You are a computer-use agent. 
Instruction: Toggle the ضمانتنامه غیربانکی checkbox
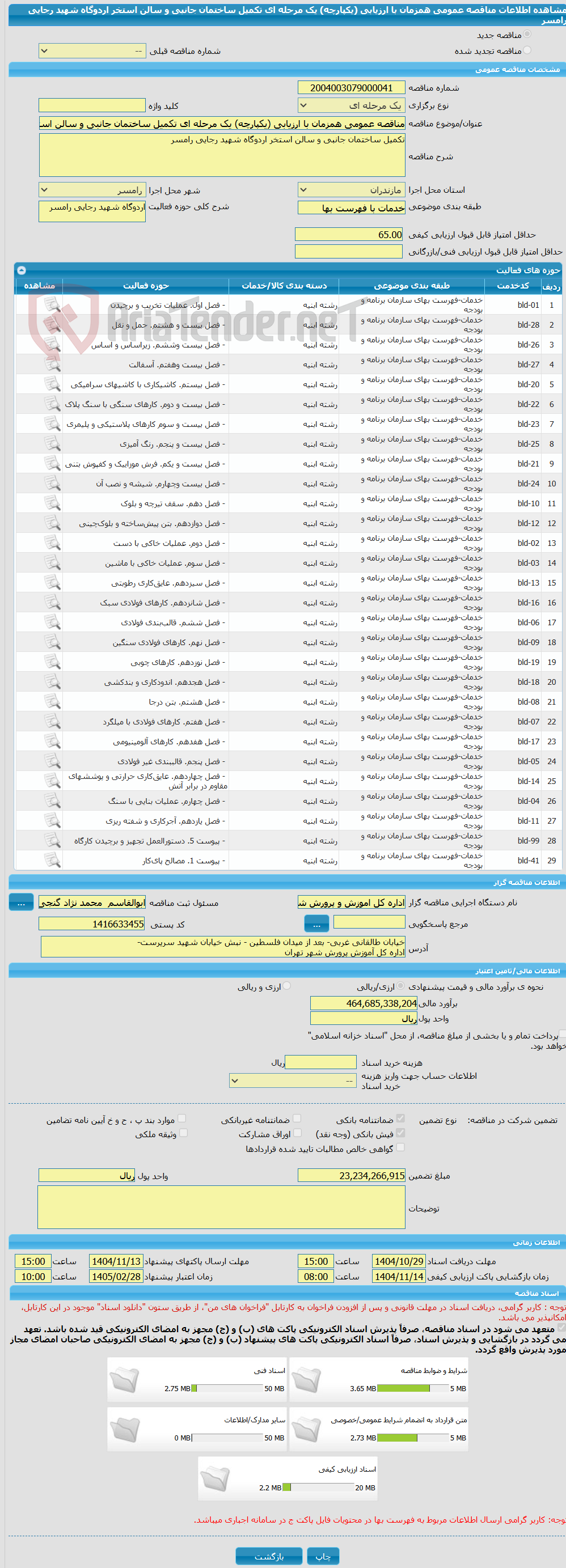(297, 1119)
